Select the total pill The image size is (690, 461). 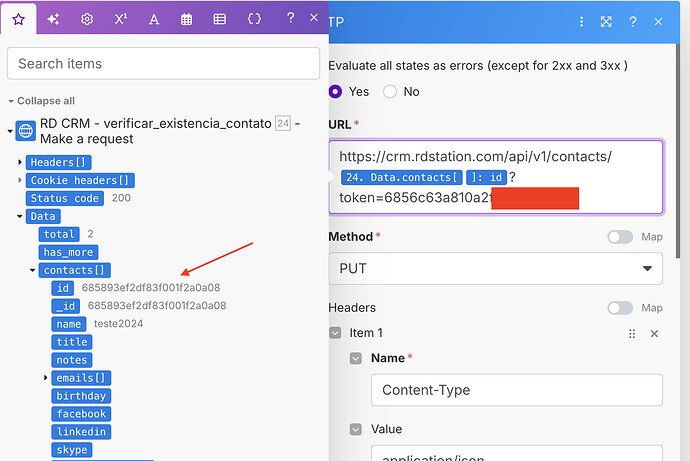point(59,234)
